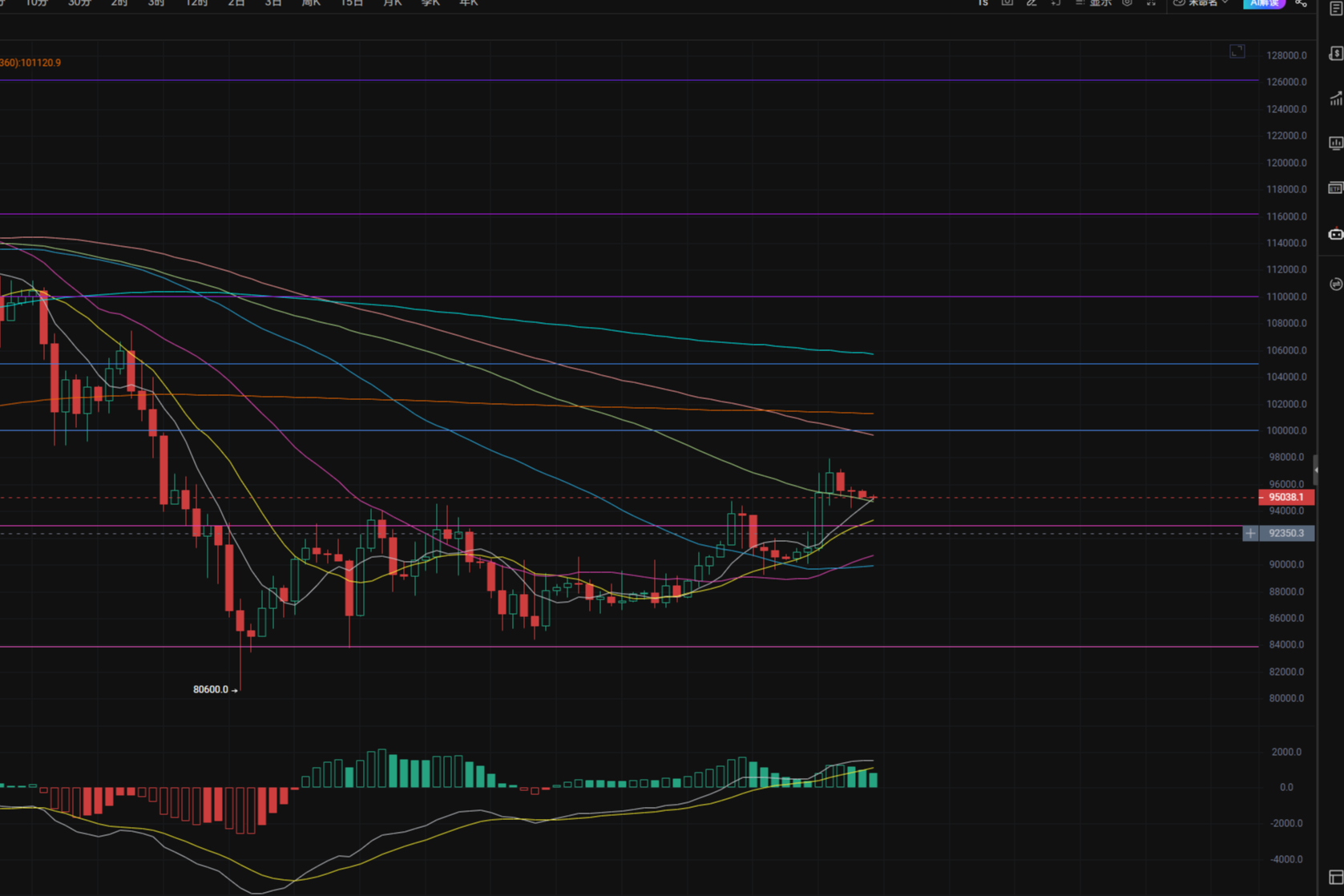Open the robot assistant icon

[1335, 235]
